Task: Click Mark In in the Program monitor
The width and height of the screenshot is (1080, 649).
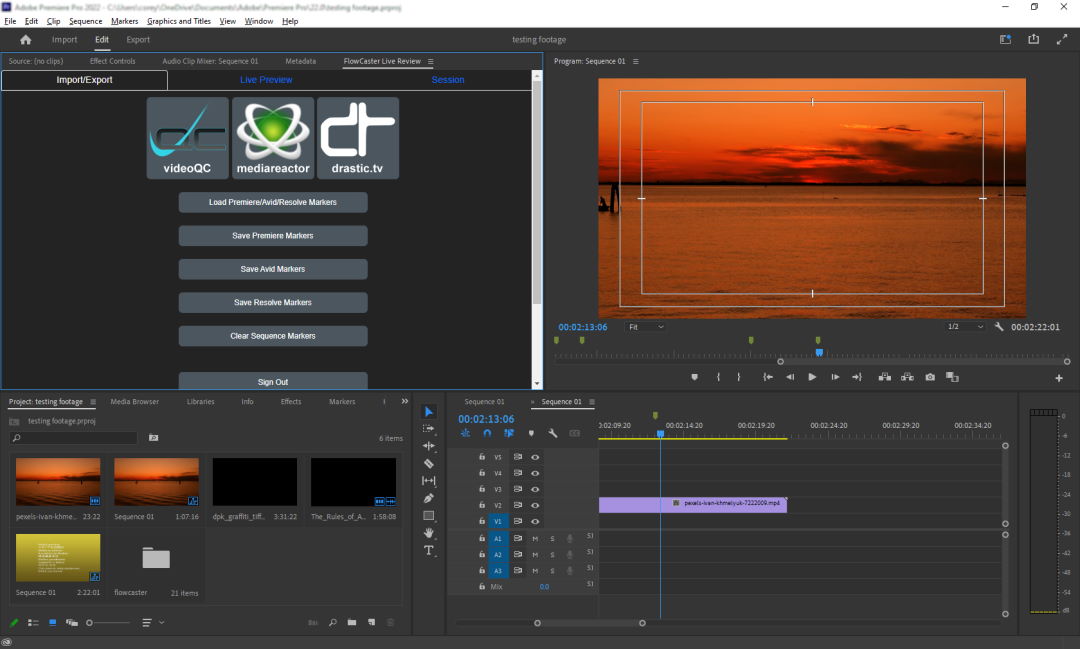Action: pos(718,378)
